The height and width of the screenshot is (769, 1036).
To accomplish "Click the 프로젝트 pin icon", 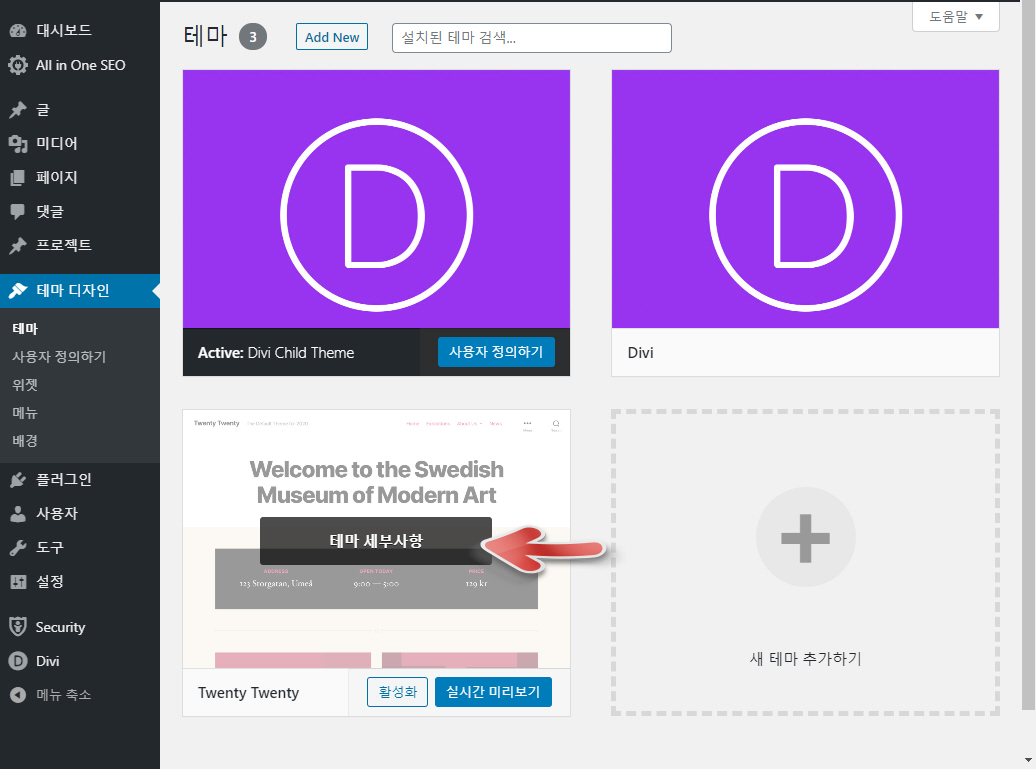I will pyautogui.click(x=18, y=245).
